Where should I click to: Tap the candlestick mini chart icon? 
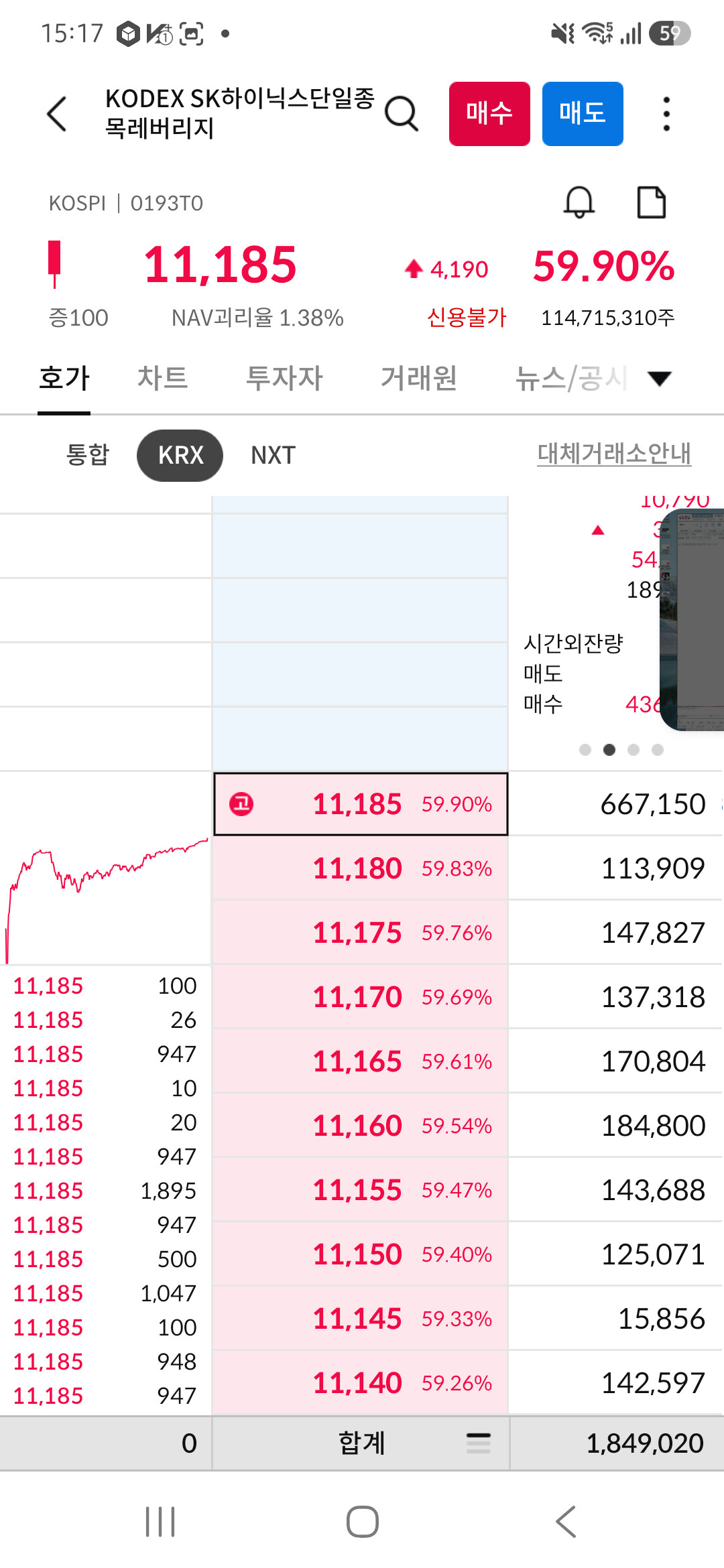pyautogui.click(x=54, y=264)
